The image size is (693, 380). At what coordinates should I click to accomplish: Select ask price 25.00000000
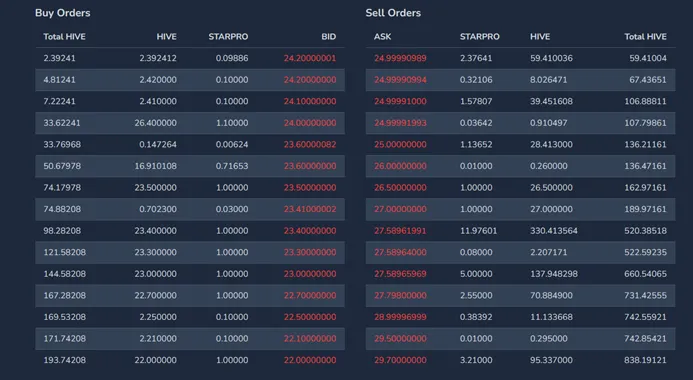[400, 144]
